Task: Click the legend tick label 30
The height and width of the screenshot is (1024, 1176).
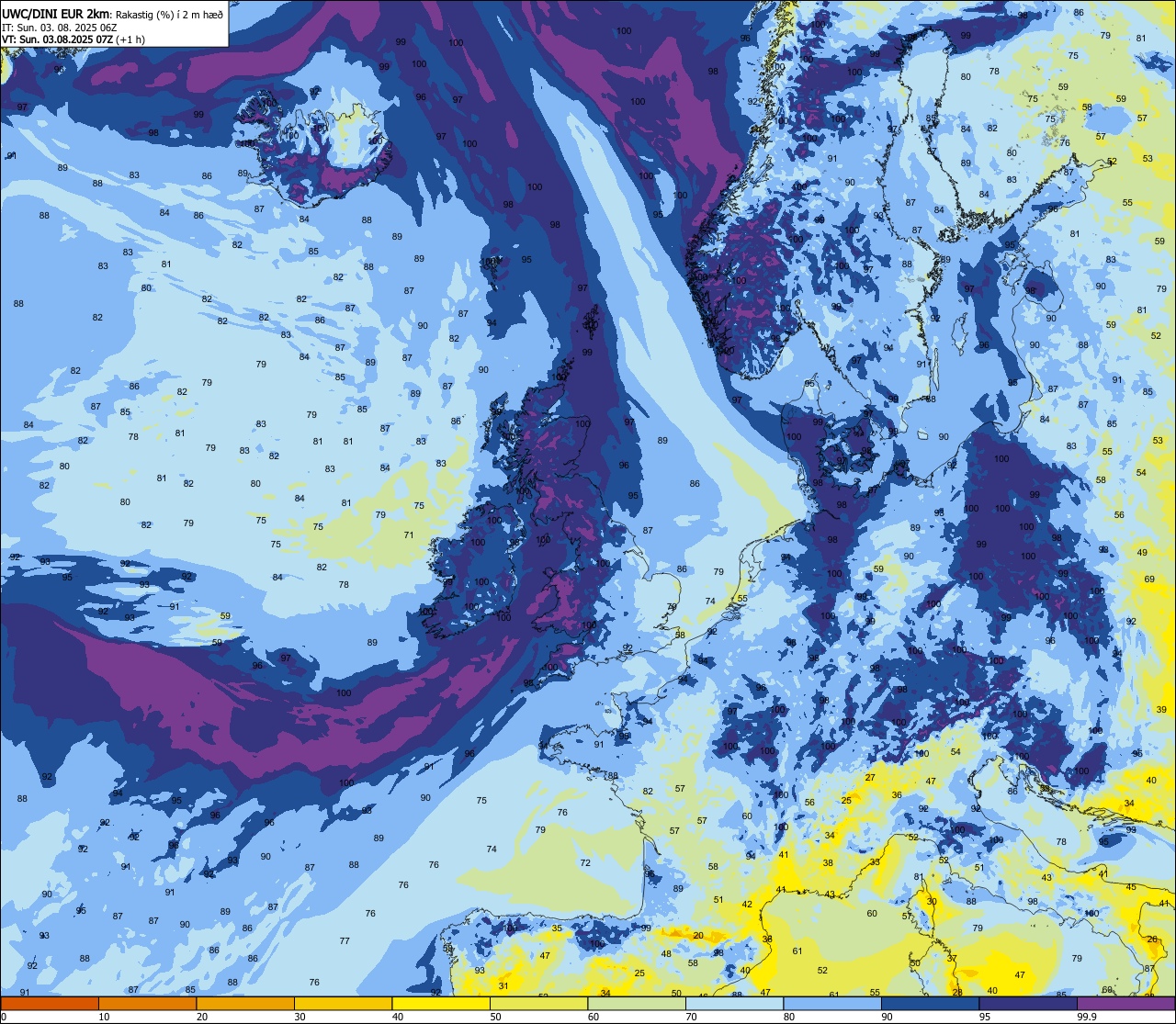Action: [x=300, y=1017]
